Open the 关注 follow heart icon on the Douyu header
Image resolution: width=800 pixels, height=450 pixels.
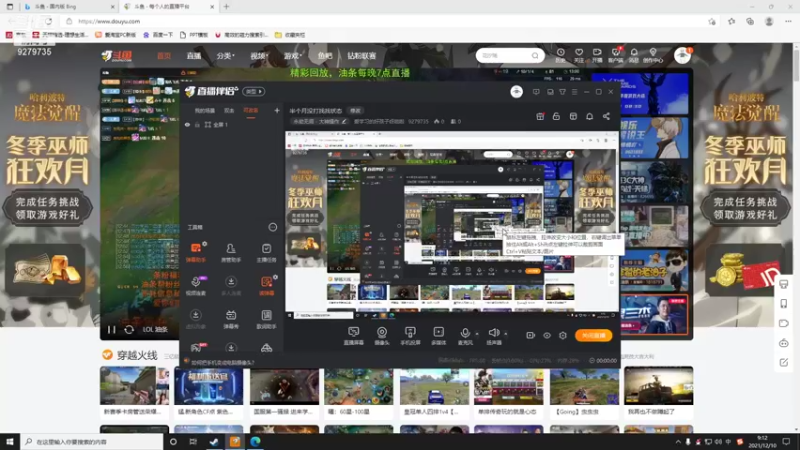pos(579,55)
